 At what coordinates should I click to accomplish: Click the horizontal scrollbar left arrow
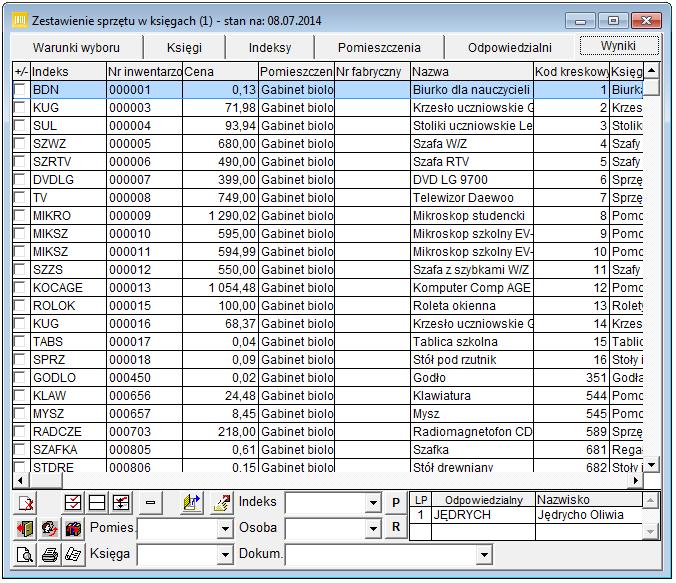[20, 480]
